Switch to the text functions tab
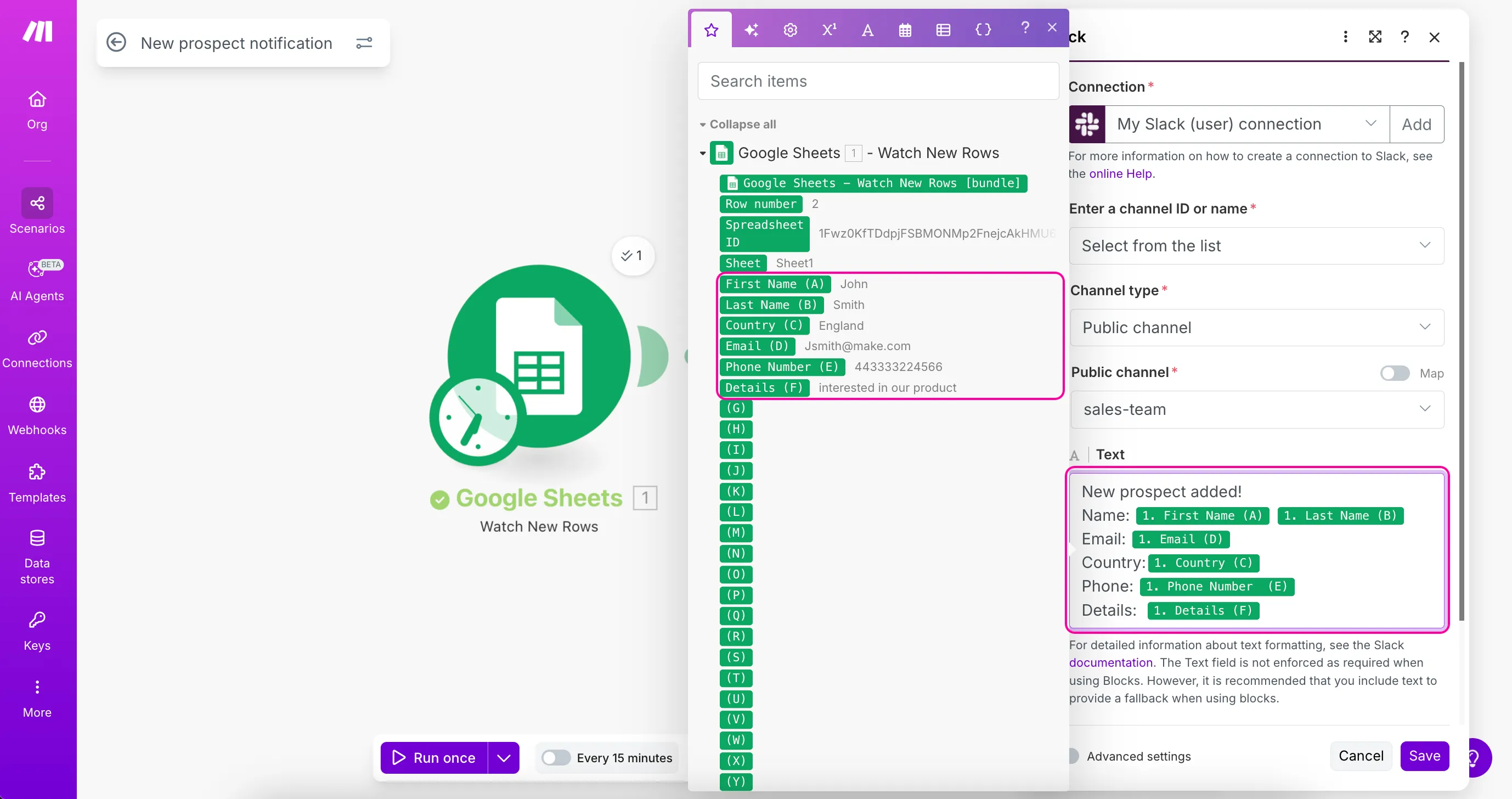 tap(867, 30)
